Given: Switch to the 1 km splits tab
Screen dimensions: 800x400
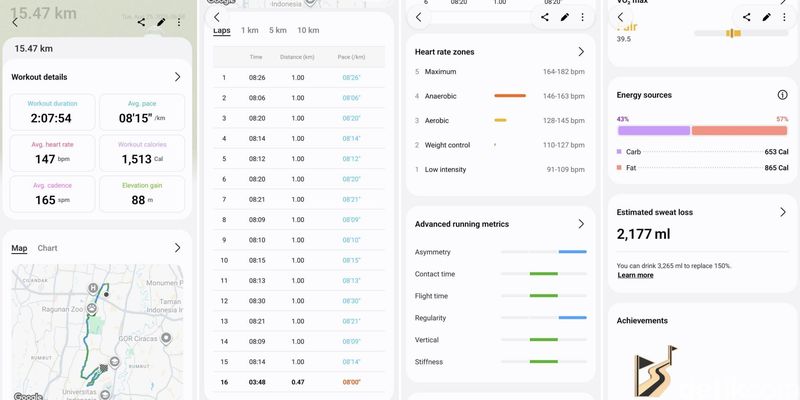Looking at the screenshot, I should [249, 30].
